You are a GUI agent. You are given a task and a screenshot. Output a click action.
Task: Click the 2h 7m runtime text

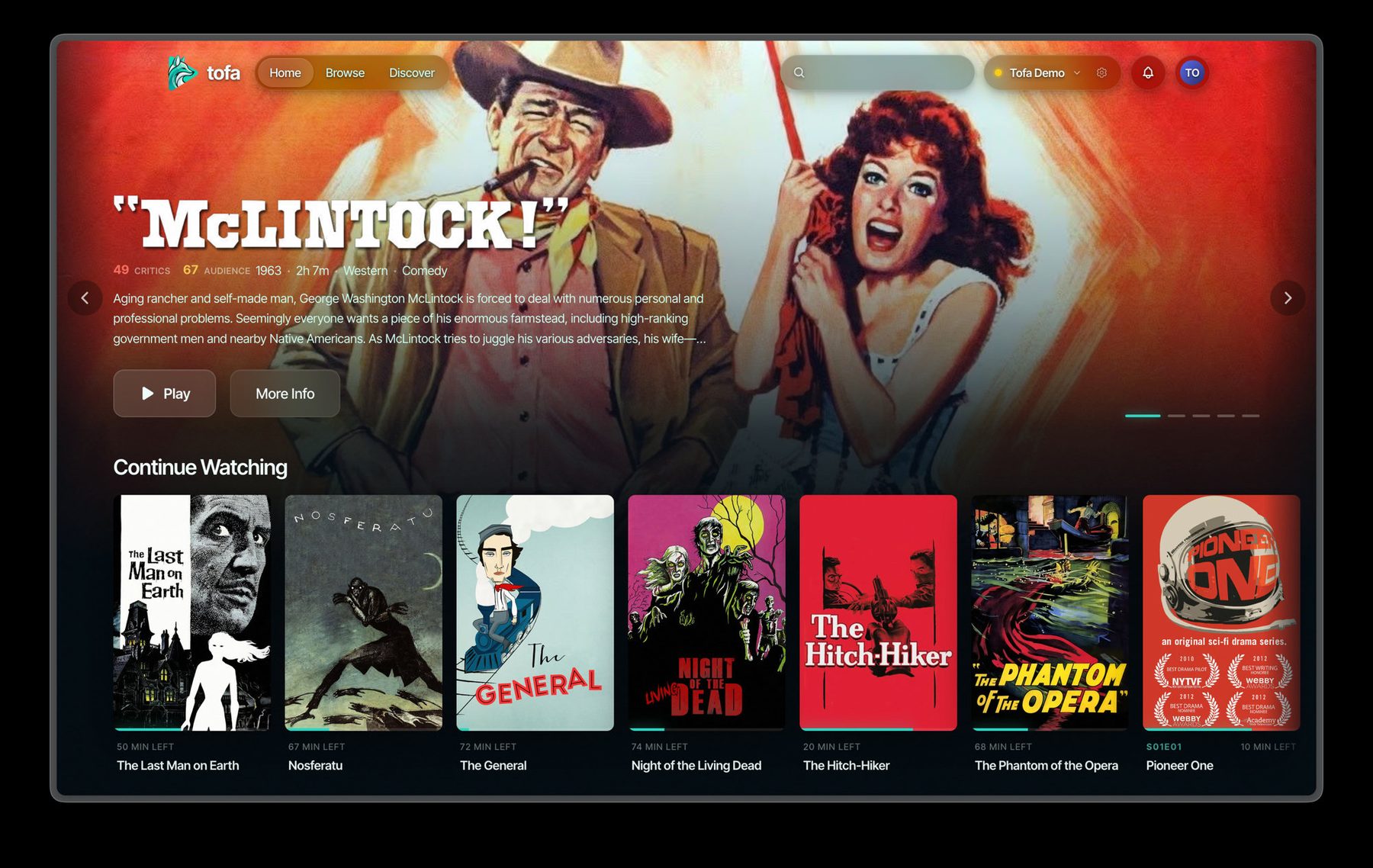coord(313,271)
